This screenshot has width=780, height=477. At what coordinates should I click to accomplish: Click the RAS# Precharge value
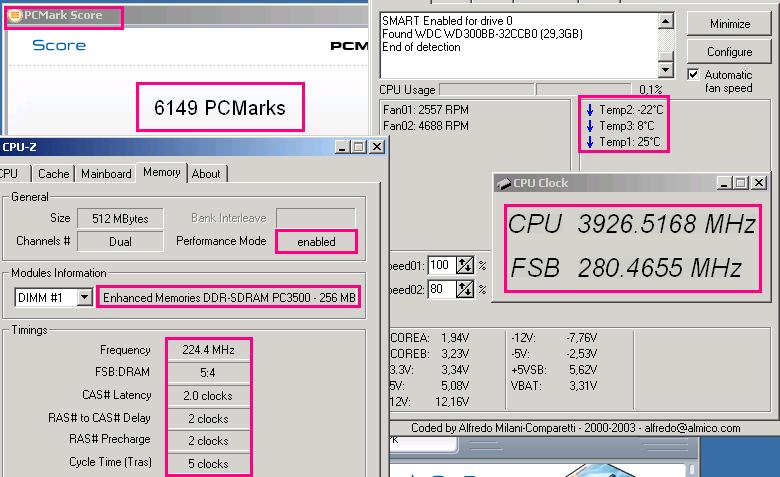208,441
